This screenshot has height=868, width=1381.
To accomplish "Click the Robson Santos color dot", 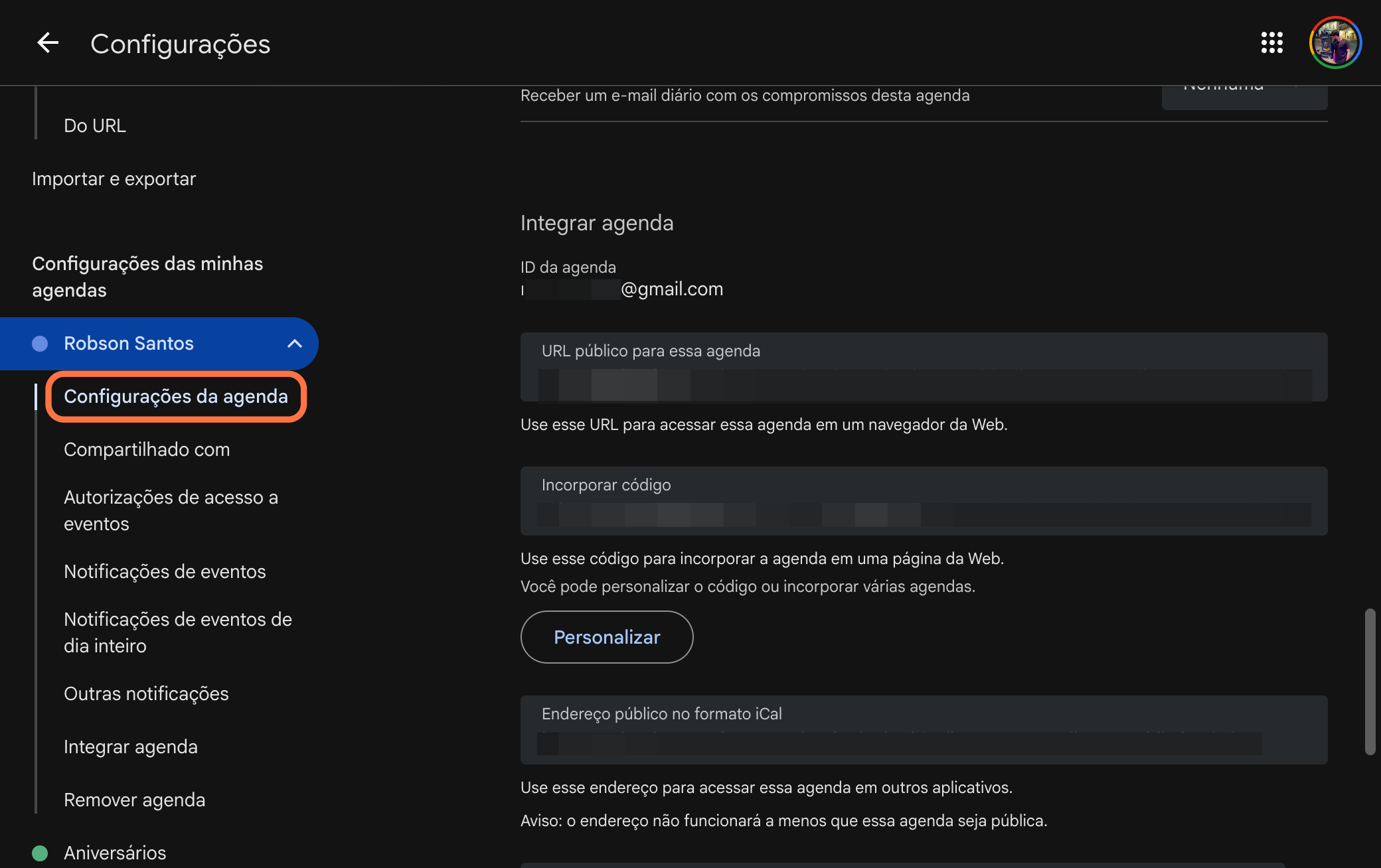I will (x=40, y=343).
